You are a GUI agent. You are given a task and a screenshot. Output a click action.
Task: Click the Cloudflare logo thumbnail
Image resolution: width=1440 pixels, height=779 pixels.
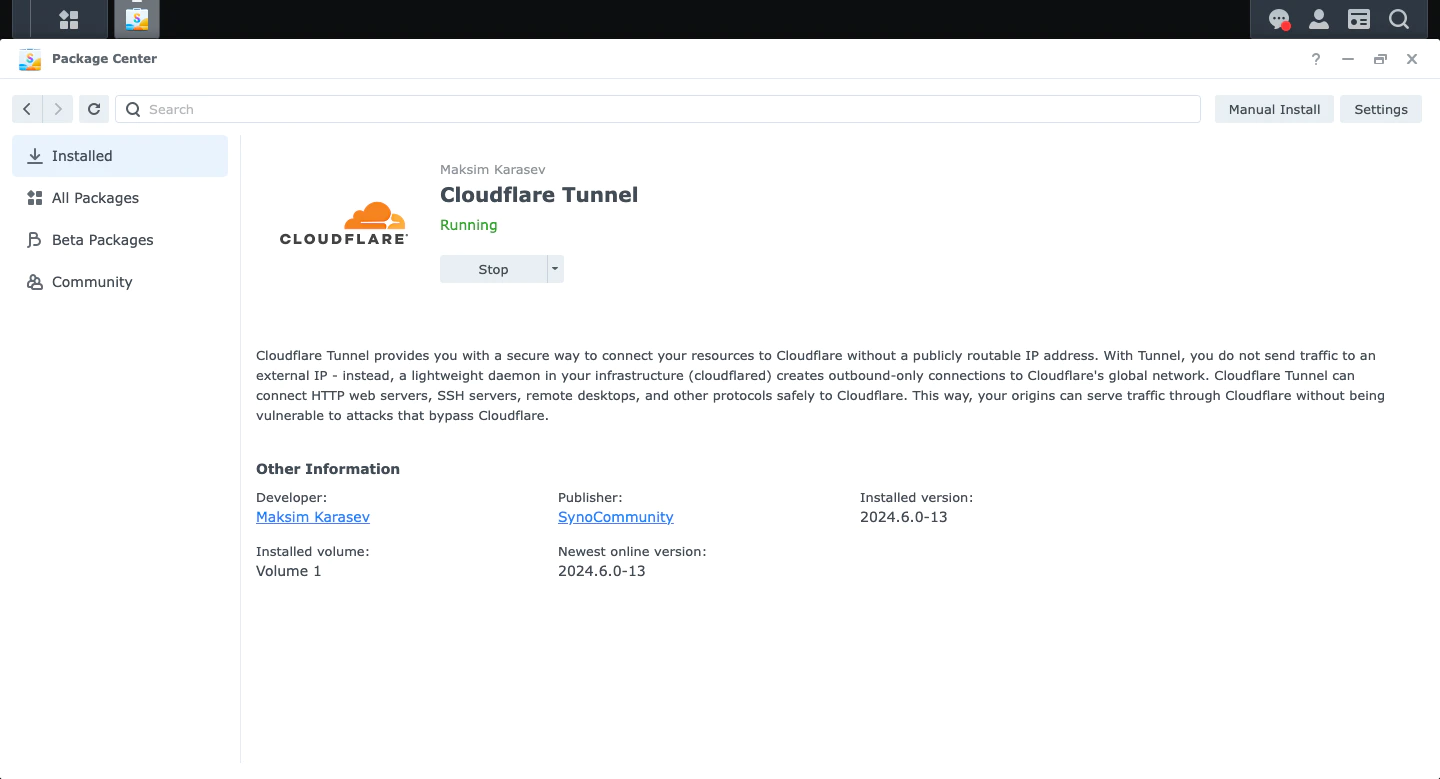[343, 223]
